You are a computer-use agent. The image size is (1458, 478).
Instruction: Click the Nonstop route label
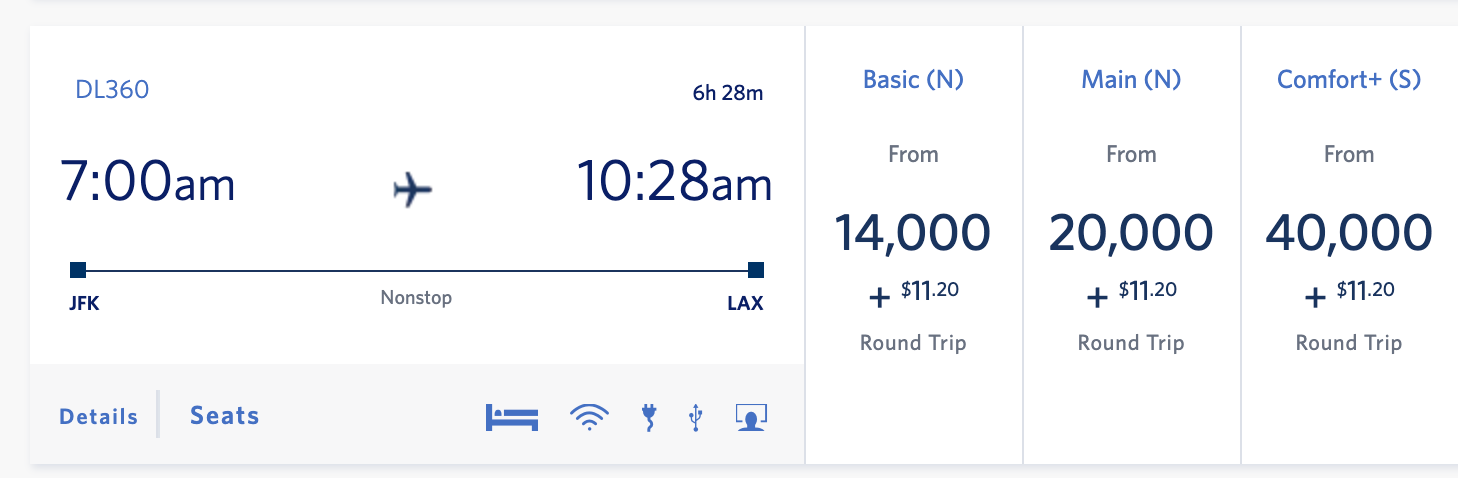point(416,298)
